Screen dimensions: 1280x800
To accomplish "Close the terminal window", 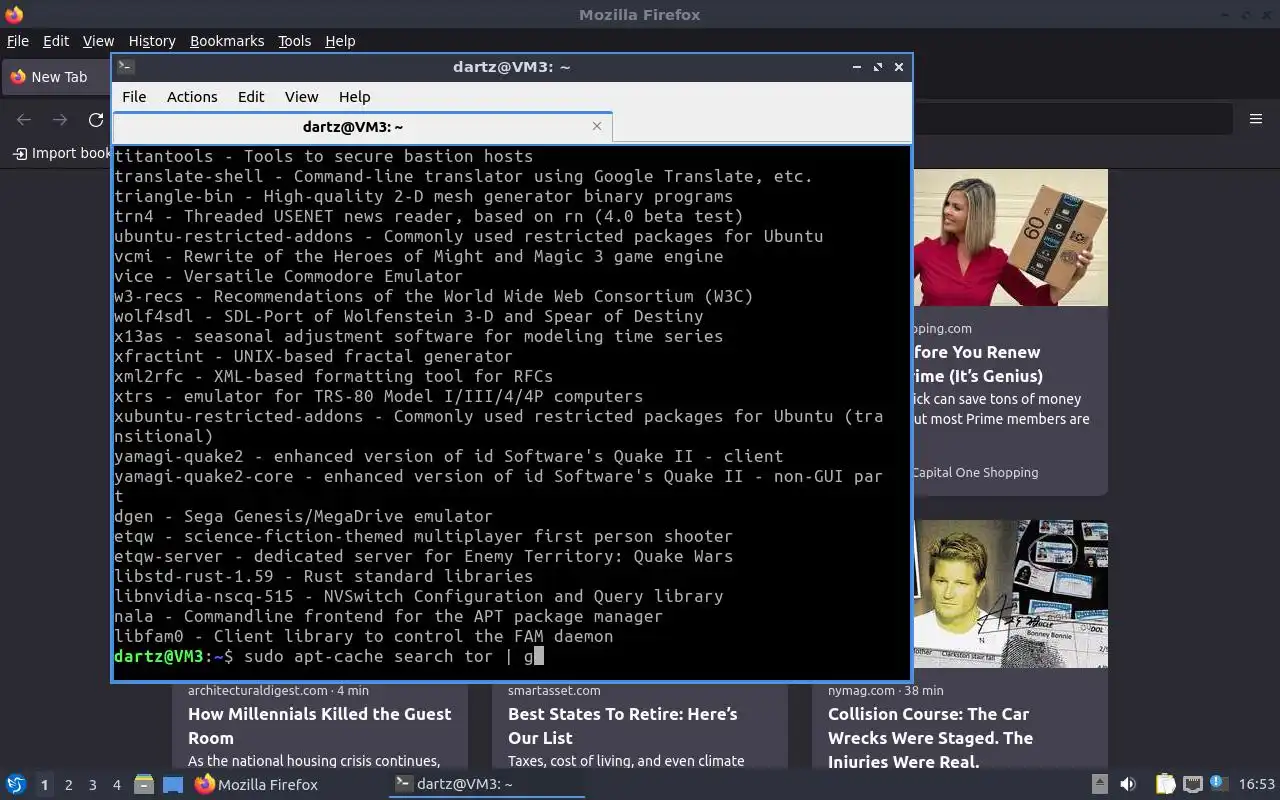I will [899, 67].
